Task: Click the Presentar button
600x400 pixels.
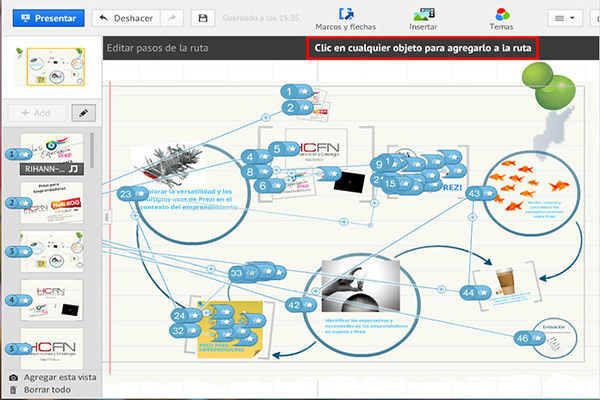Action: coord(49,18)
